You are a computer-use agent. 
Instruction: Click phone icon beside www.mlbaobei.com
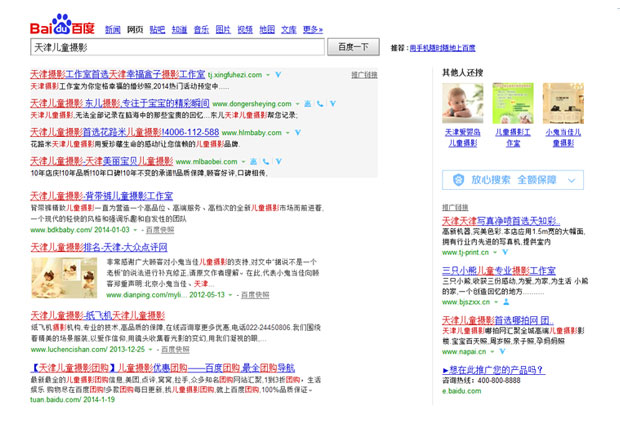266,161
